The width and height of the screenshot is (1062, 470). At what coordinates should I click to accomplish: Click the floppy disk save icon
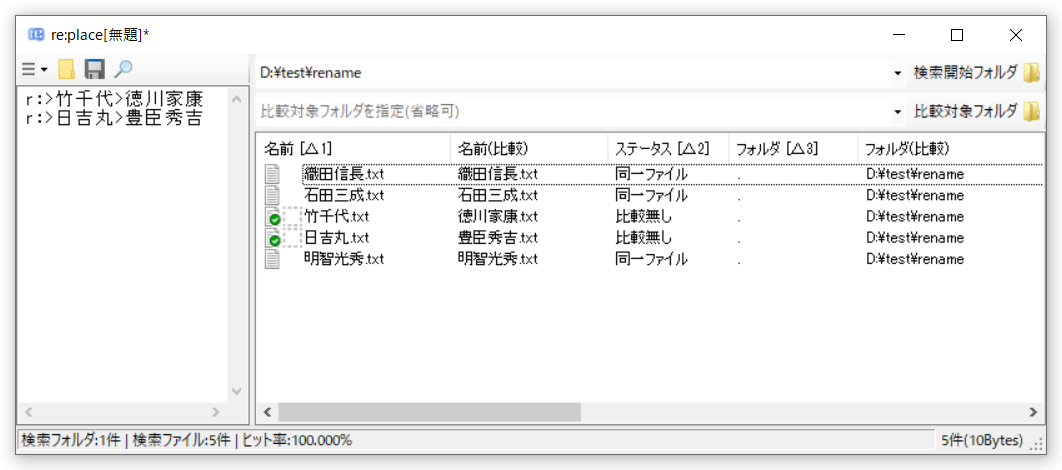coord(94,69)
